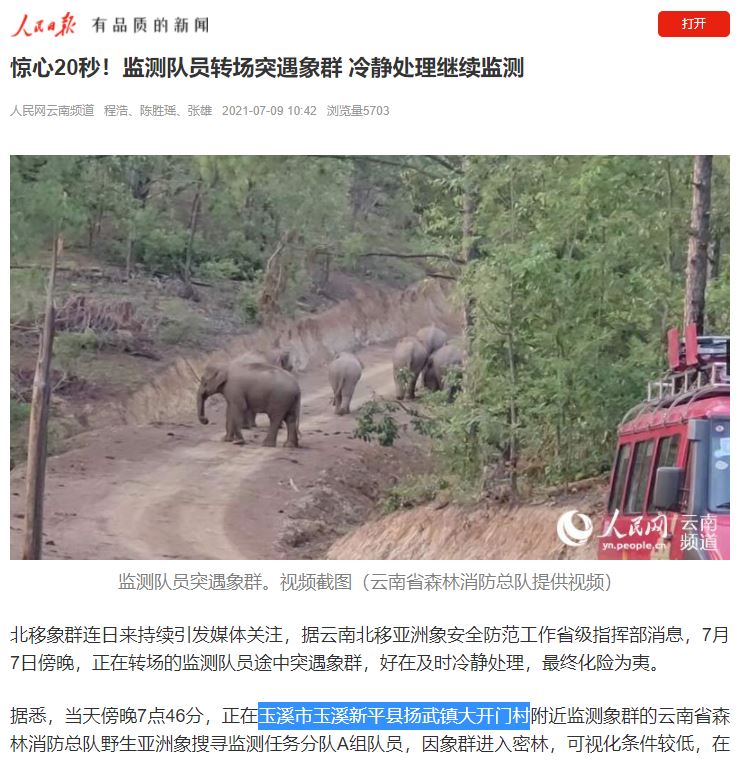
Task: Click the 2021-07-09 10:42 publish timestamp
Action: click(x=269, y=110)
